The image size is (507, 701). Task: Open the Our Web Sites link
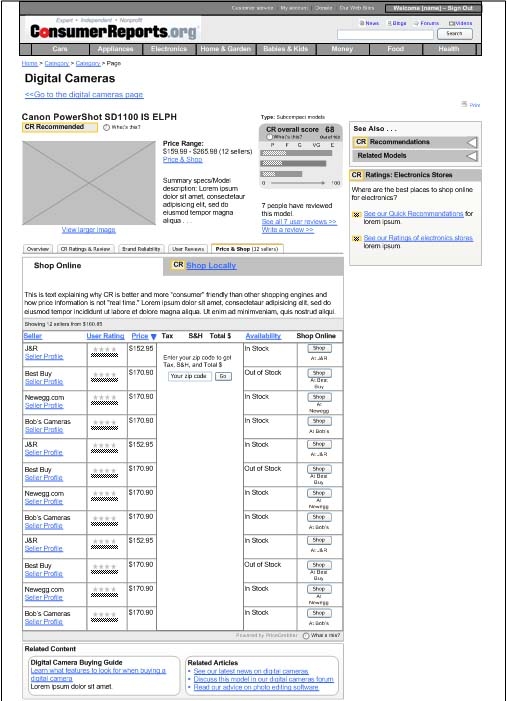[x=357, y=8]
